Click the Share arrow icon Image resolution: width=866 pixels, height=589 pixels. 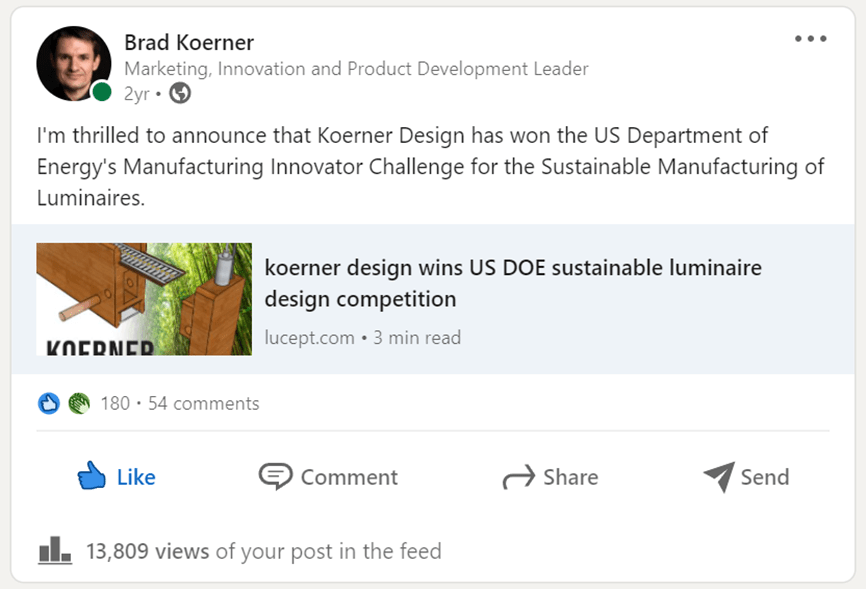[x=518, y=478]
